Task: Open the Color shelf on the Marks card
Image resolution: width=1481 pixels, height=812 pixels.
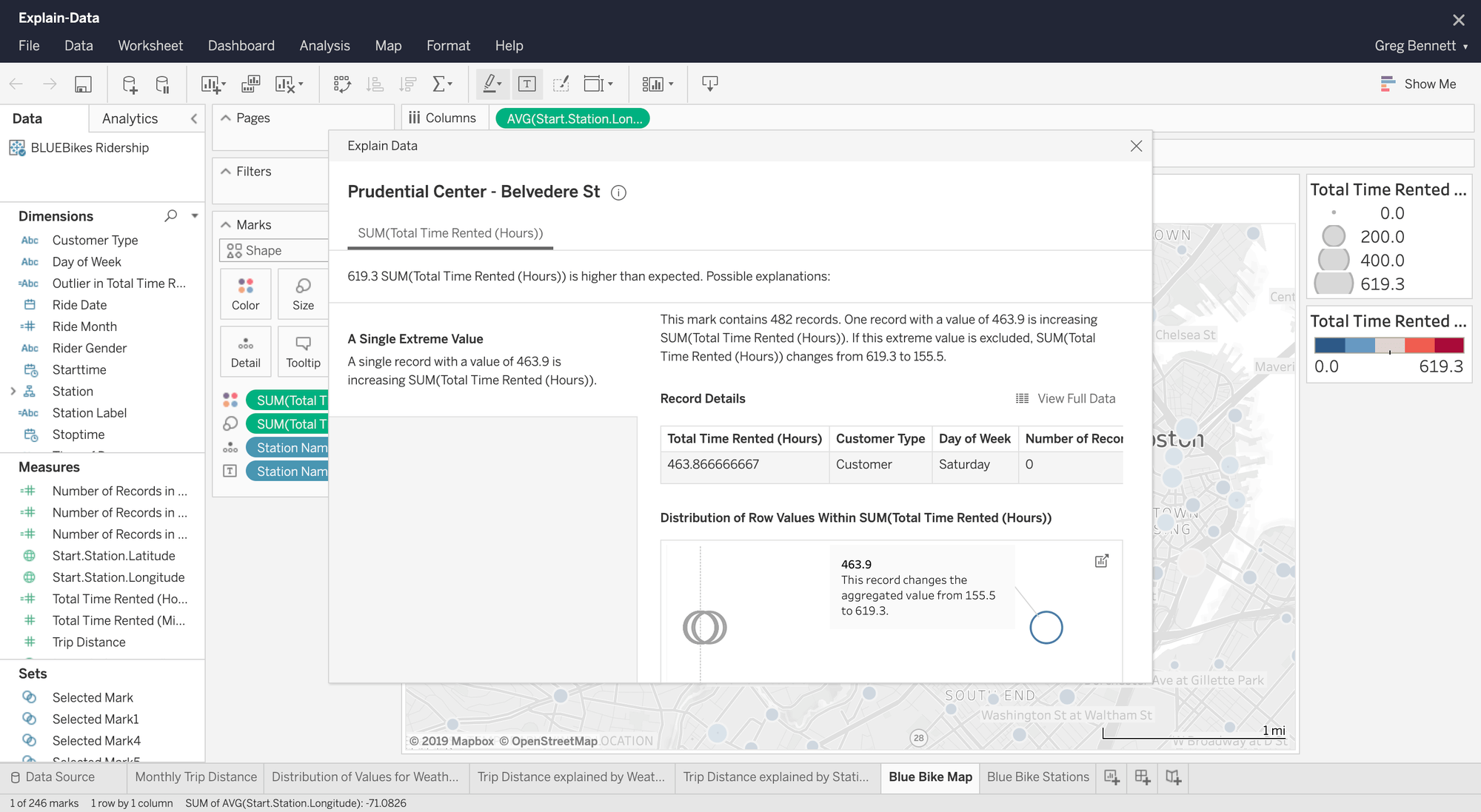Action: coord(245,294)
